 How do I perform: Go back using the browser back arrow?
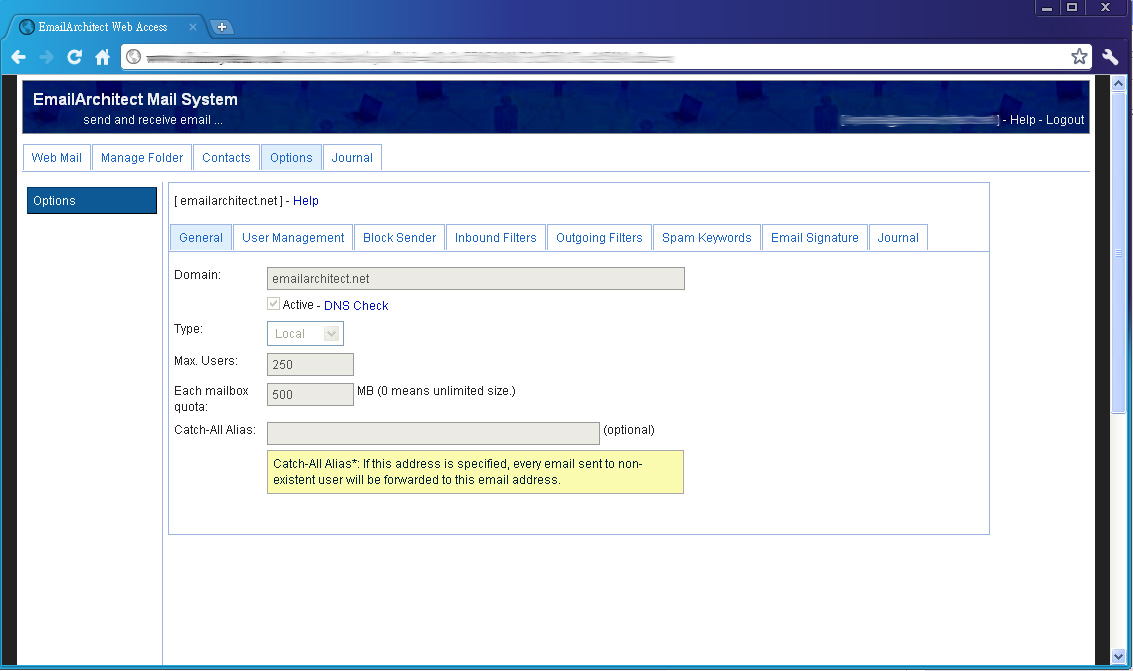point(19,57)
